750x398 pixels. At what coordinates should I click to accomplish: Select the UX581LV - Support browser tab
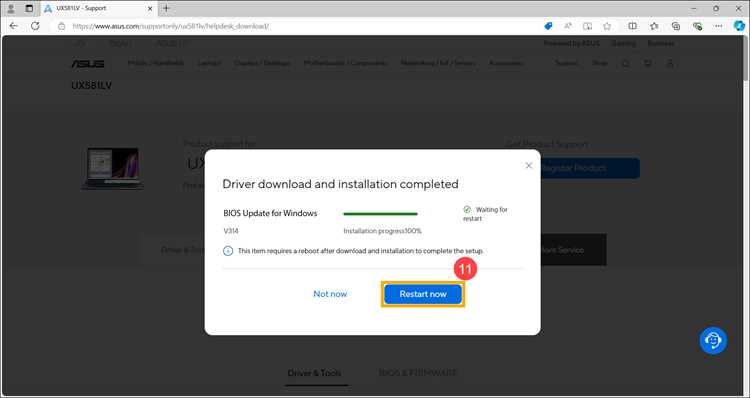[99, 9]
